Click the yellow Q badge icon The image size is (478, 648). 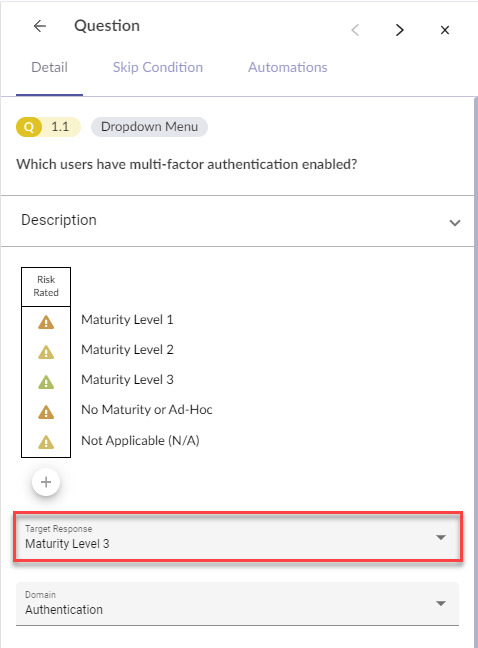29,127
